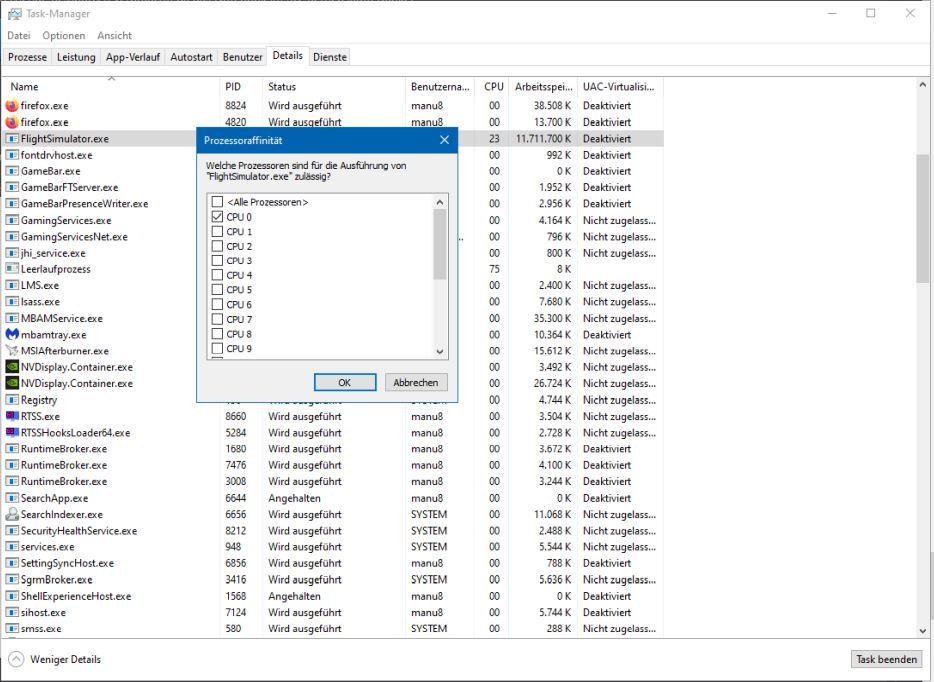
Task: Click the mbamtray.exe Malwarebytes icon
Action: 12,335
